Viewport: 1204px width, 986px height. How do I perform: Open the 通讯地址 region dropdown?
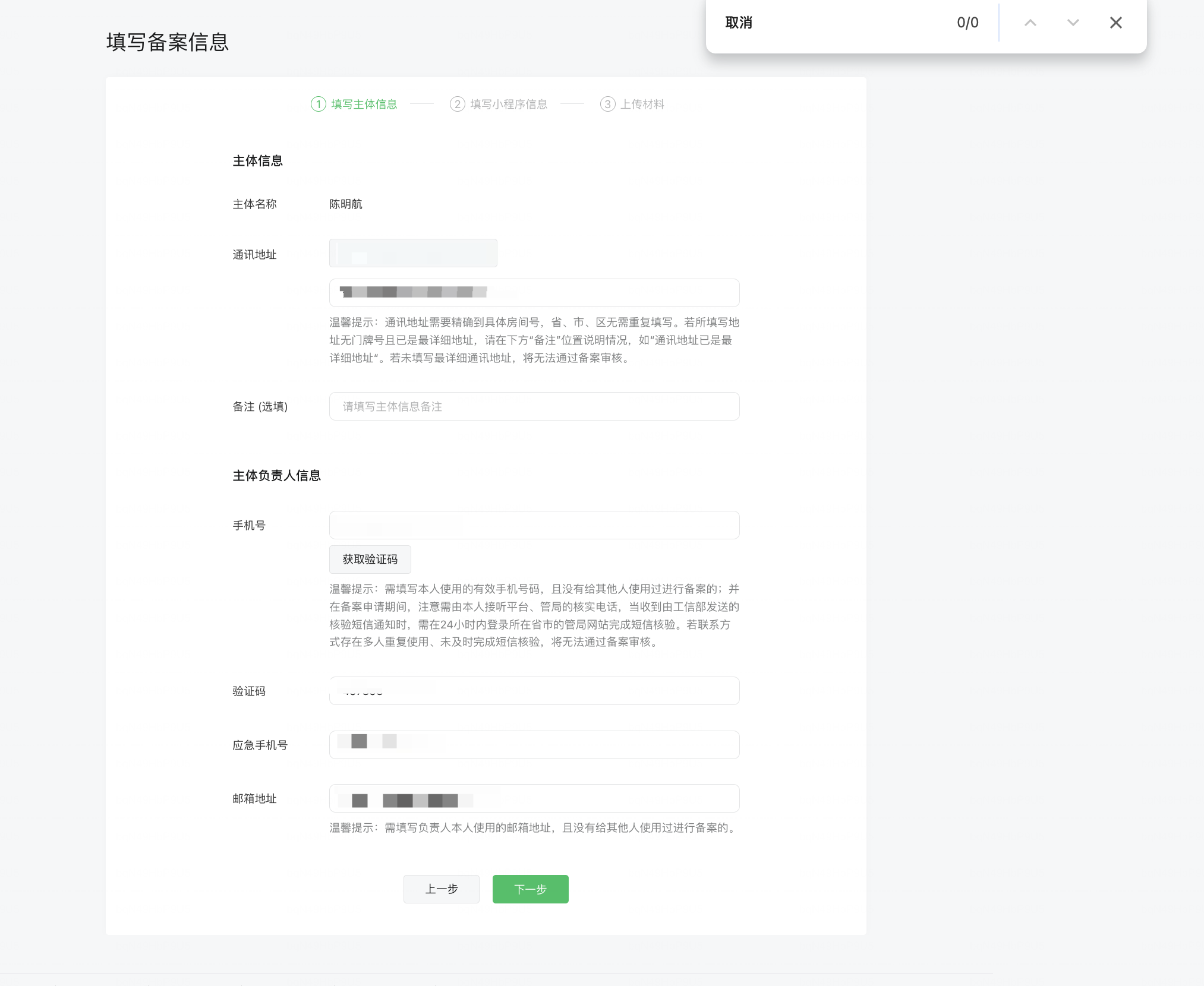coord(413,253)
